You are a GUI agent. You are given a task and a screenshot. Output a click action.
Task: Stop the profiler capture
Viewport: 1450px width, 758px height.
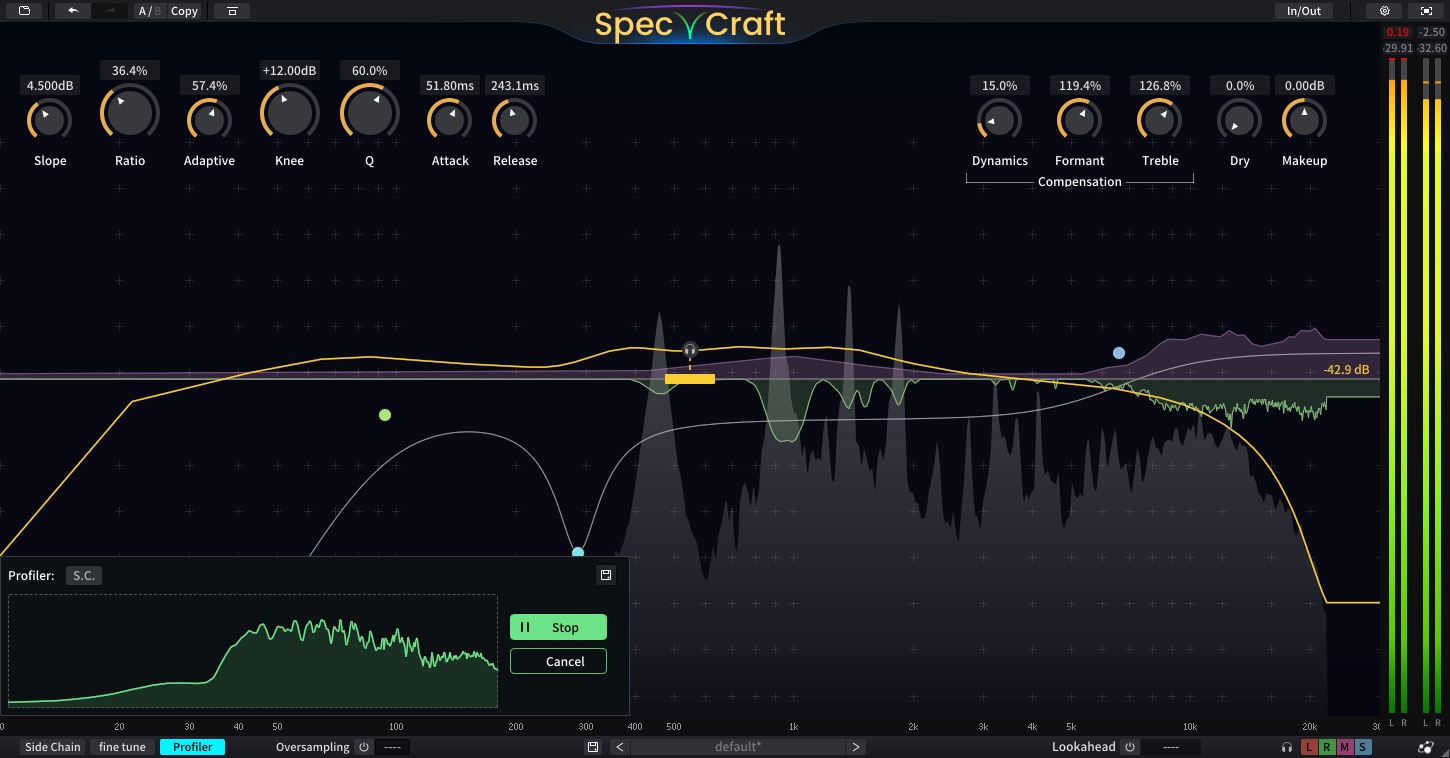[x=558, y=627]
